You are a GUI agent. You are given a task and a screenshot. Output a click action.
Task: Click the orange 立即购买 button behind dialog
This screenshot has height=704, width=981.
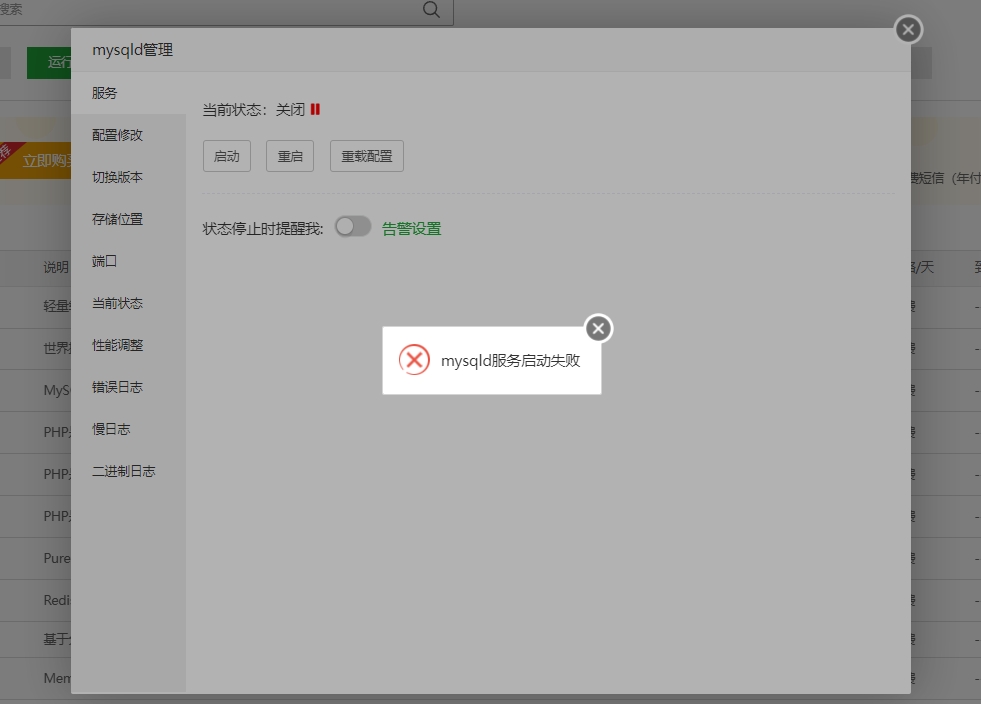pyautogui.click(x=36, y=160)
